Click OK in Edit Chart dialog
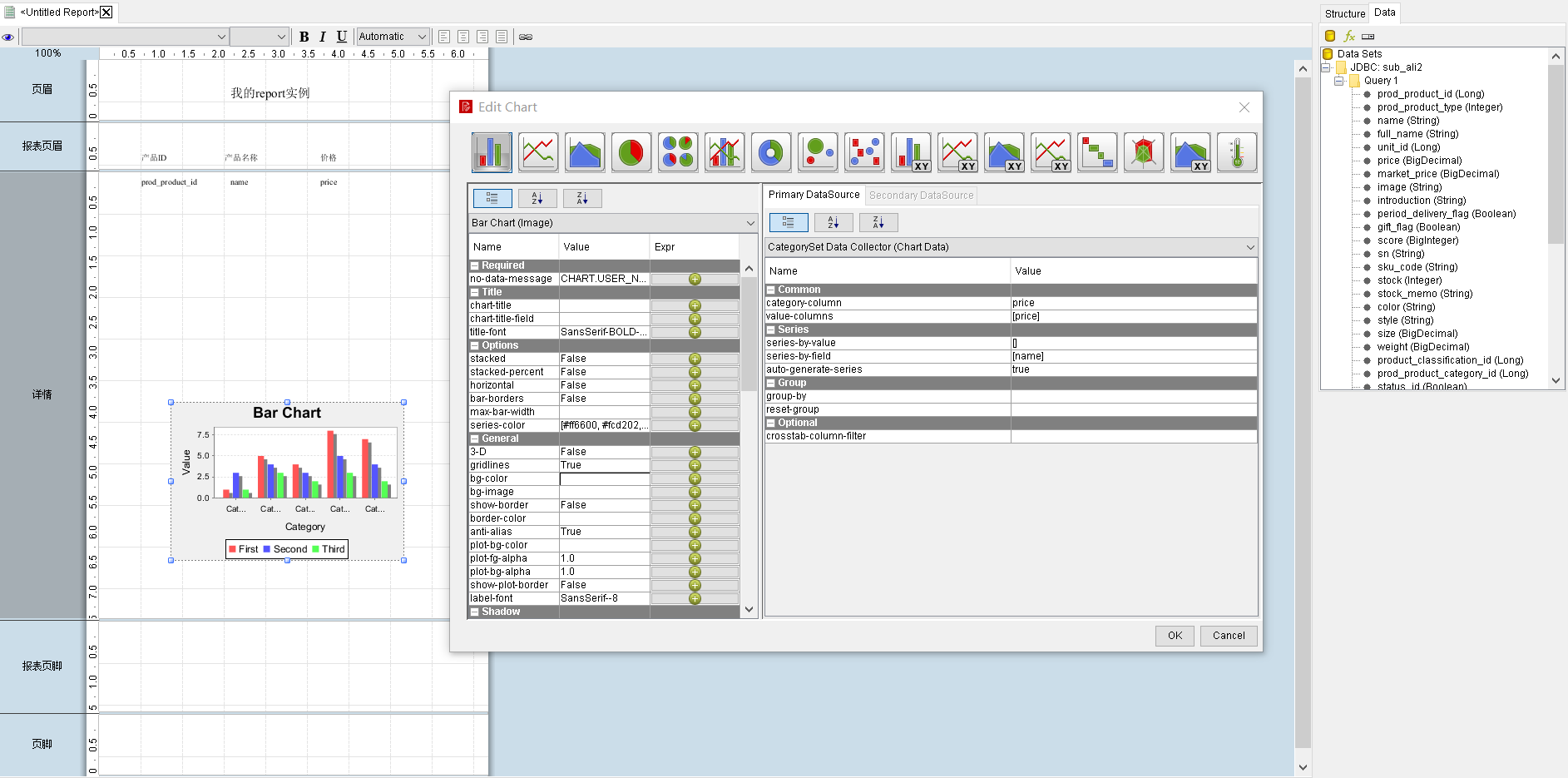The width and height of the screenshot is (1568, 778). [x=1175, y=636]
